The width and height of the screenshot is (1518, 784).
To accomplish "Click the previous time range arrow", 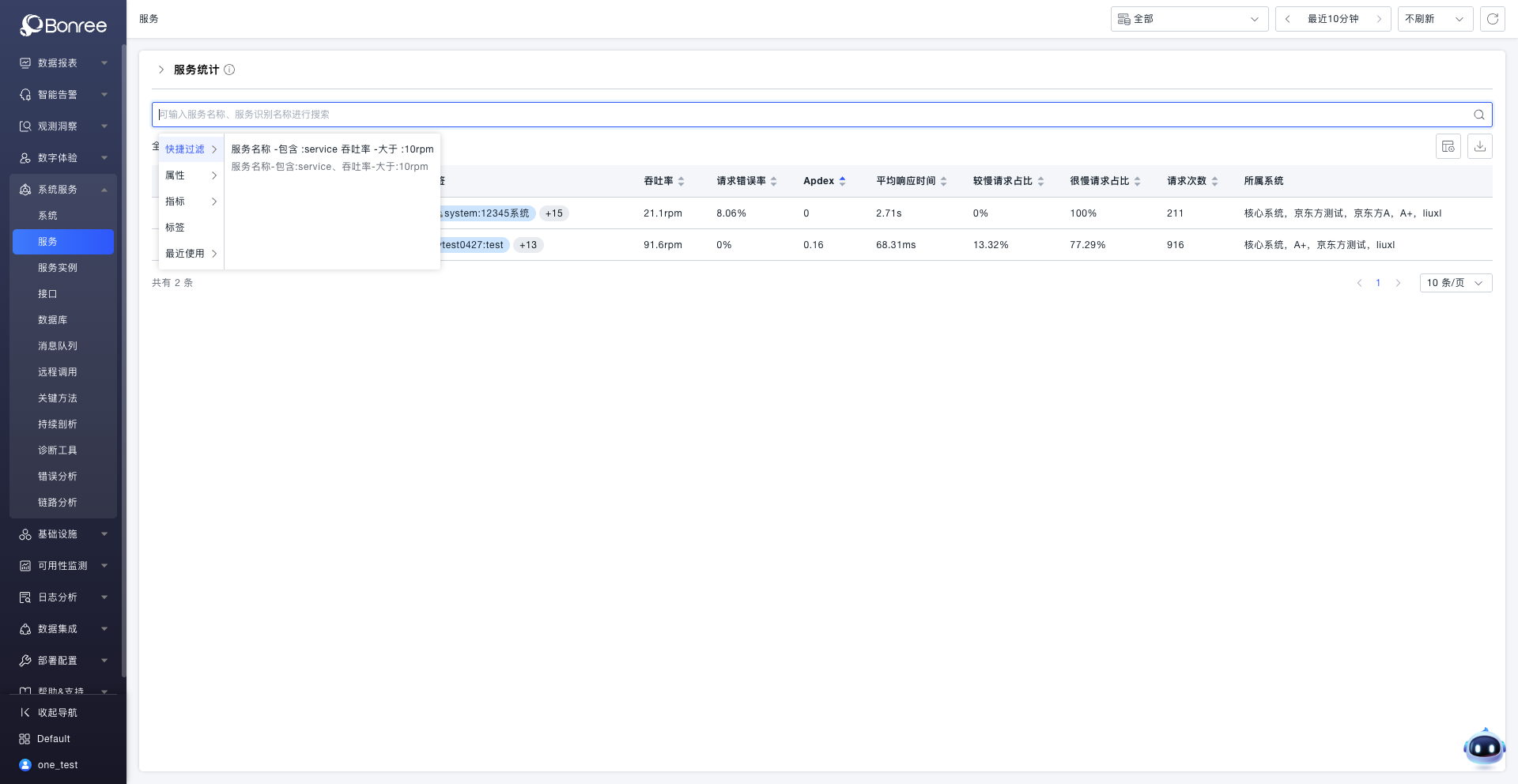I will click(x=1288, y=19).
